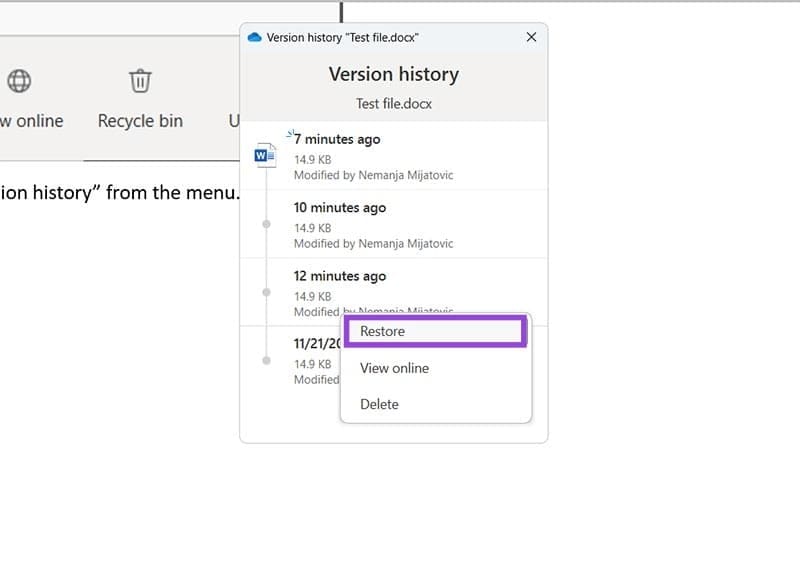Click the globe View online icon
The image size is (800, 562).
(19, 80)
